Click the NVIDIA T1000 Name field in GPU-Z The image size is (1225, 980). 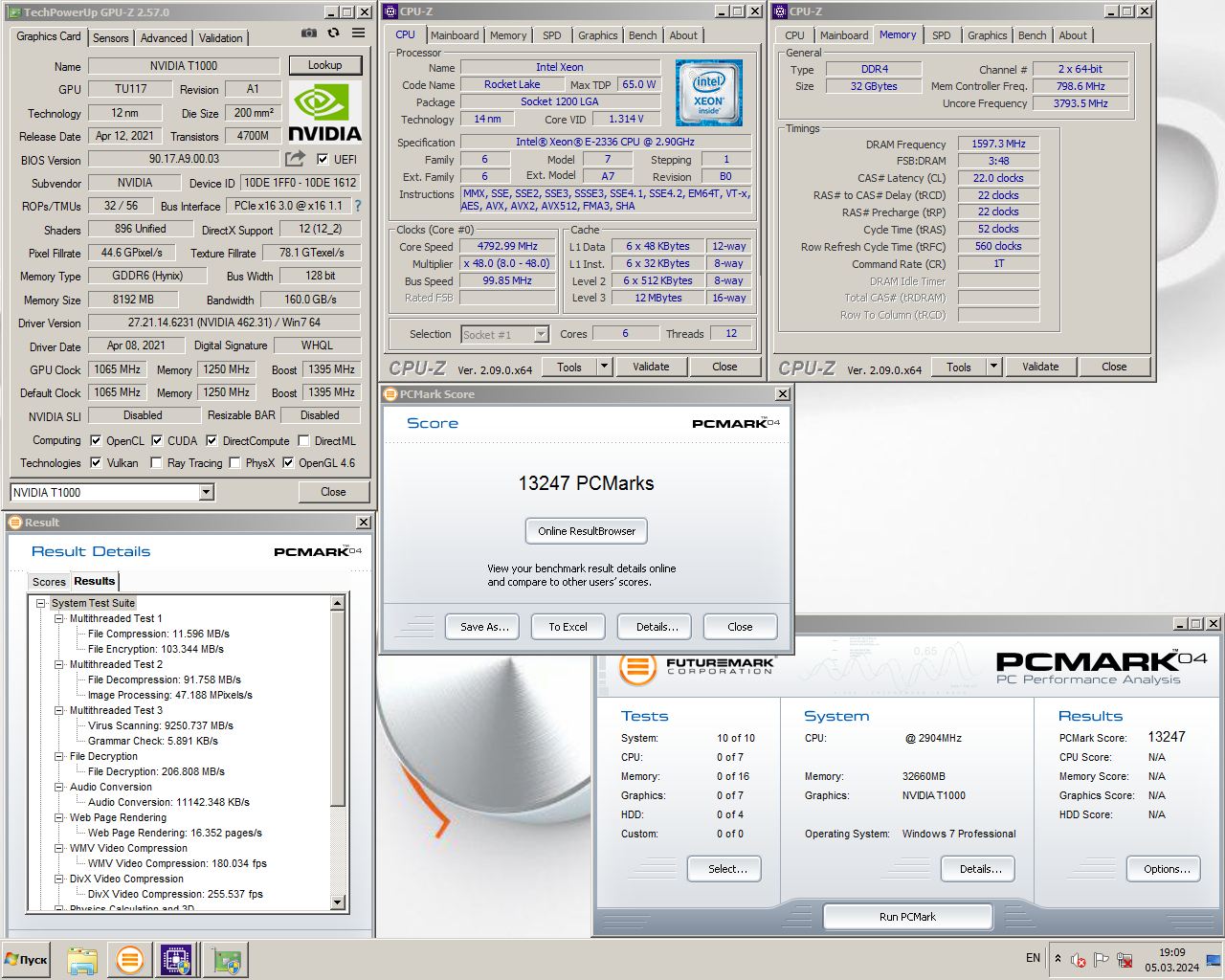click(x=184, y=66)
